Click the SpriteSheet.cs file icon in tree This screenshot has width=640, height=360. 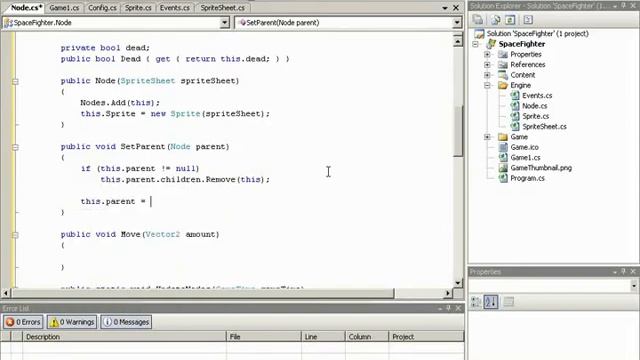pos(515,127)
